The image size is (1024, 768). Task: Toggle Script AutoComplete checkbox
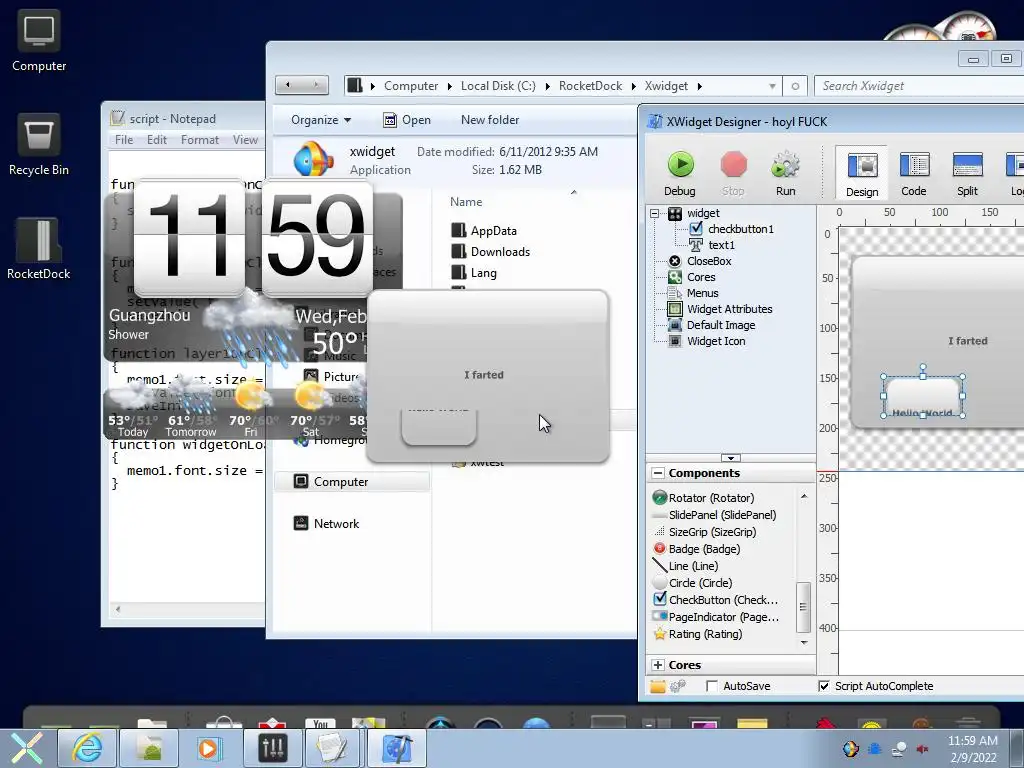(x=824, y=686)
